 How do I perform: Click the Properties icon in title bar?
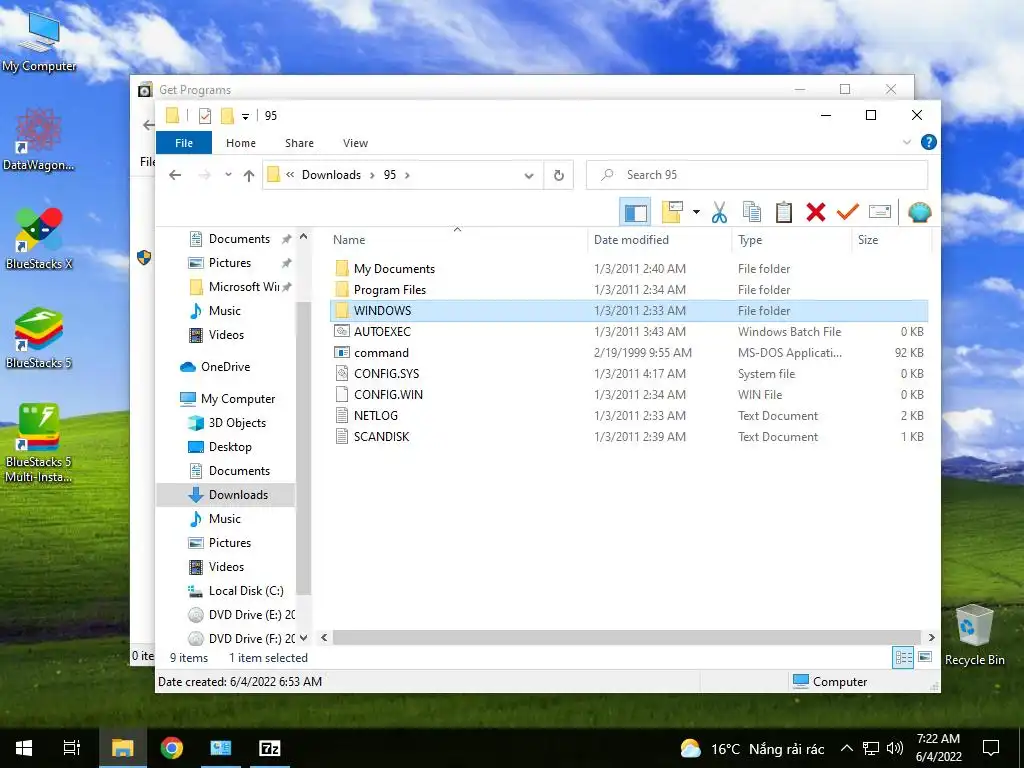(205, 116)
